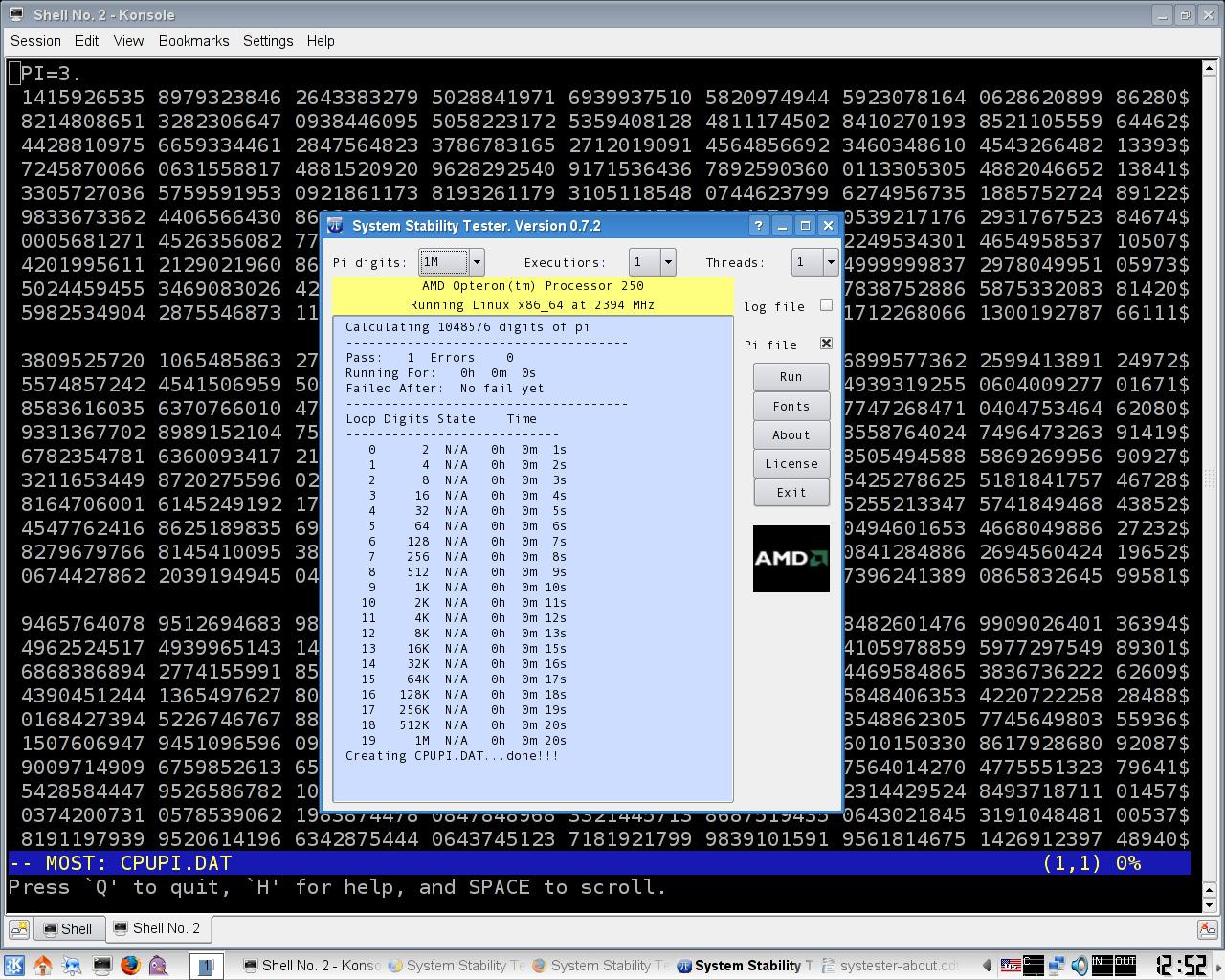
Task: Expand hidden system tray icons arrow
Action: tap(987, 966)
